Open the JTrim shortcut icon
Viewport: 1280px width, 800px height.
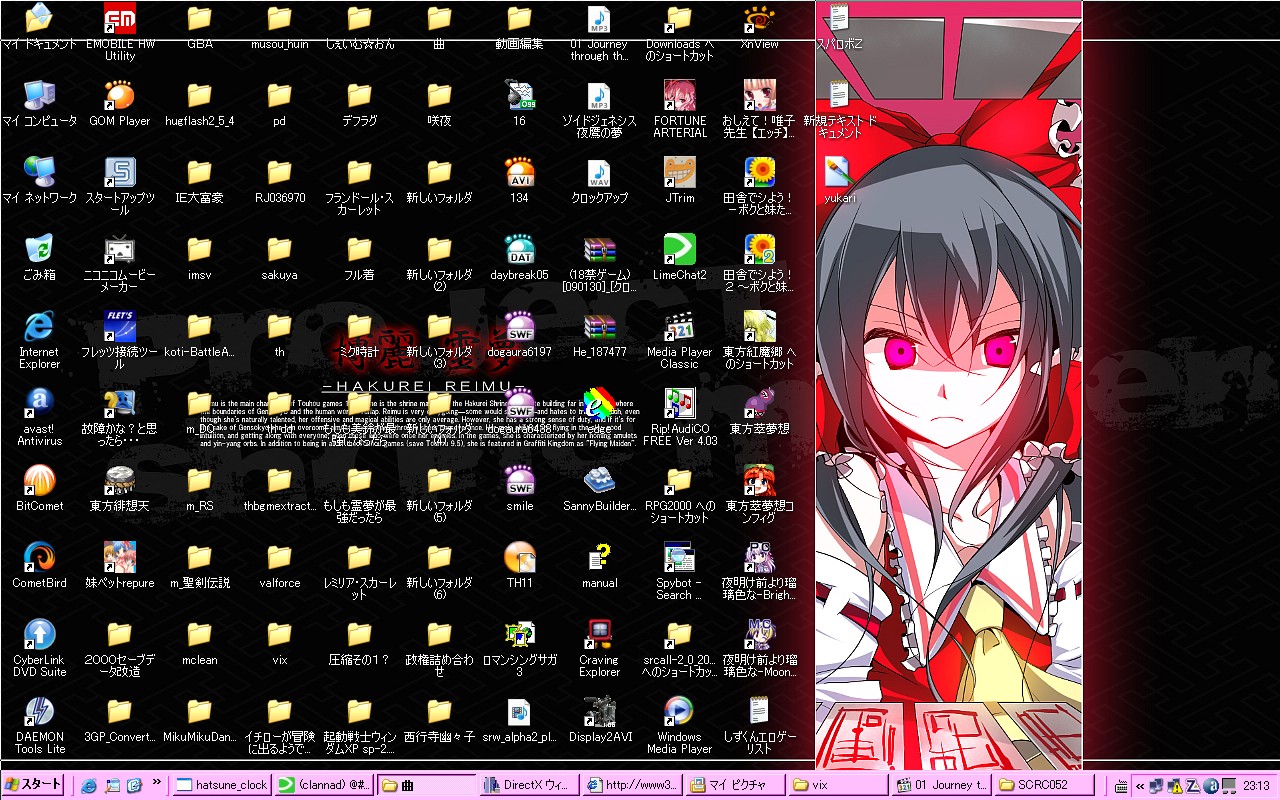(x=680, y=172)
